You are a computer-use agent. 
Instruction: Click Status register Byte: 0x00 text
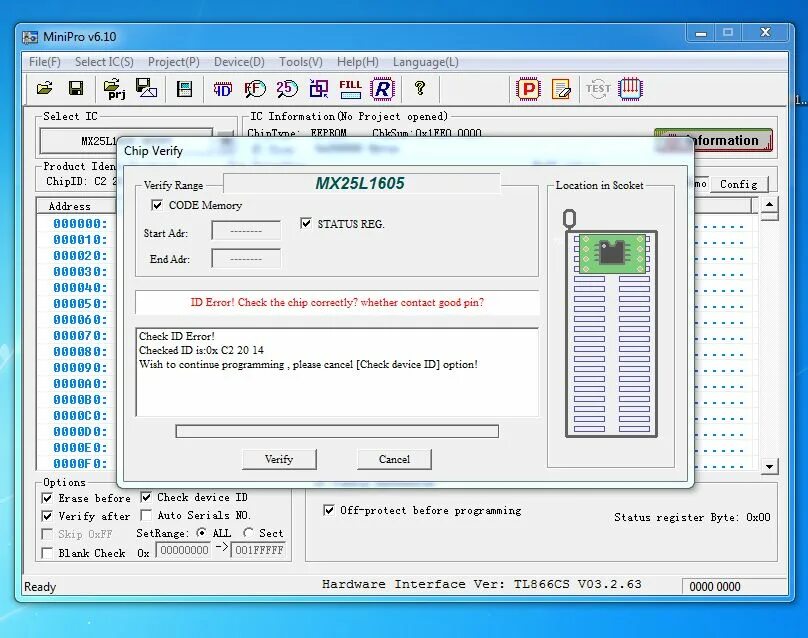tap(692, 517)
